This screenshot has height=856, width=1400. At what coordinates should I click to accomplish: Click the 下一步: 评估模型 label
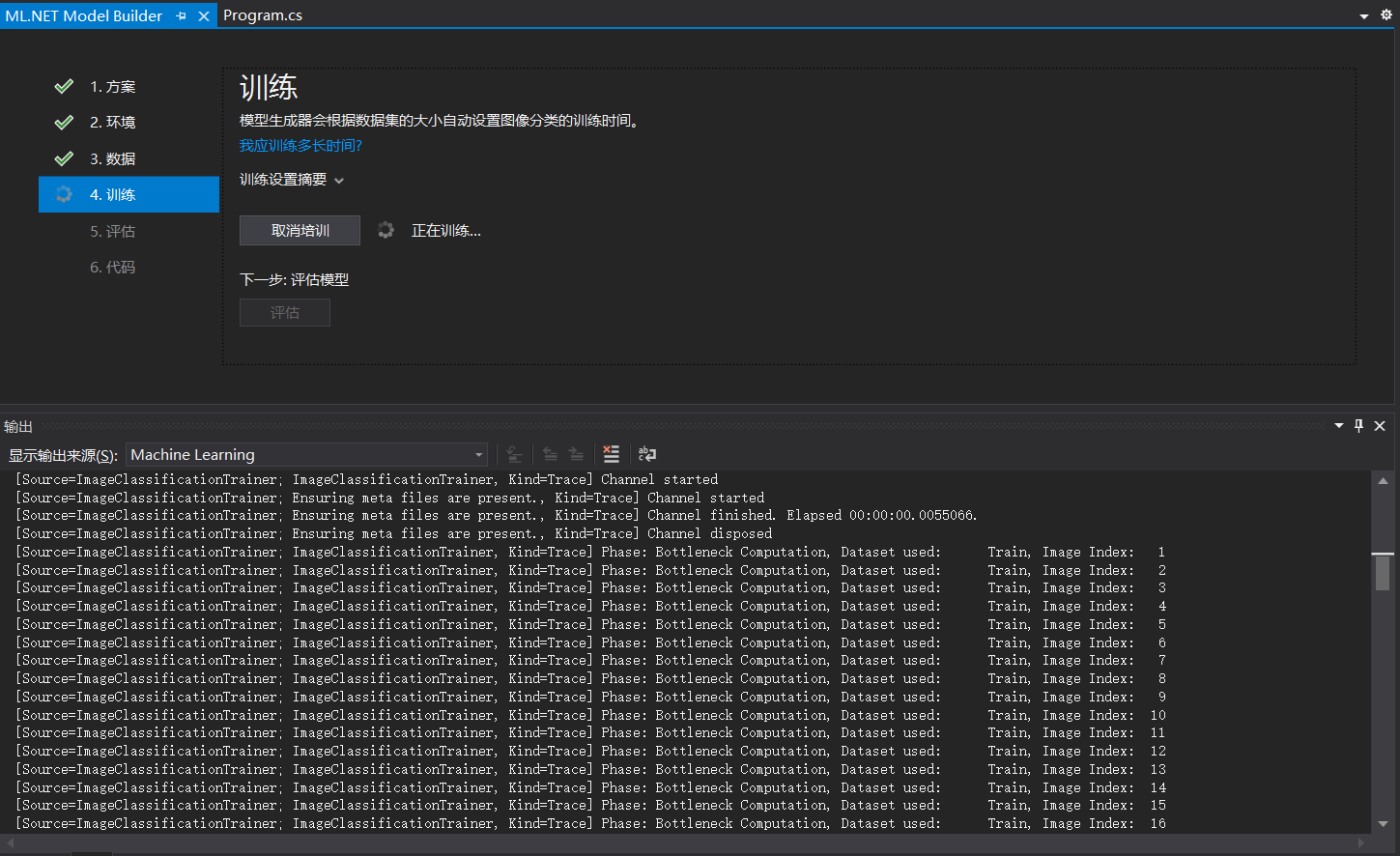tap(295, 280)
